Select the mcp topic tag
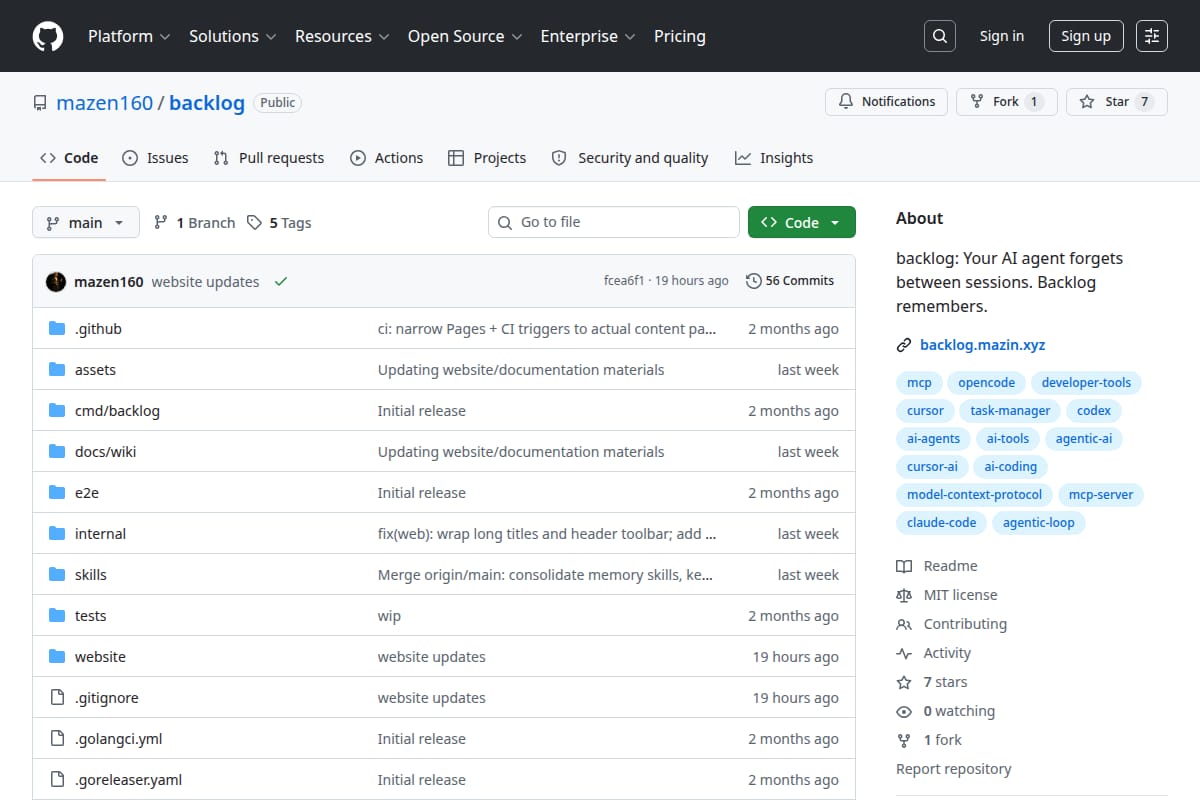Image resolution: width=1200 pixels, height=800 pixels. pos(919,383)
